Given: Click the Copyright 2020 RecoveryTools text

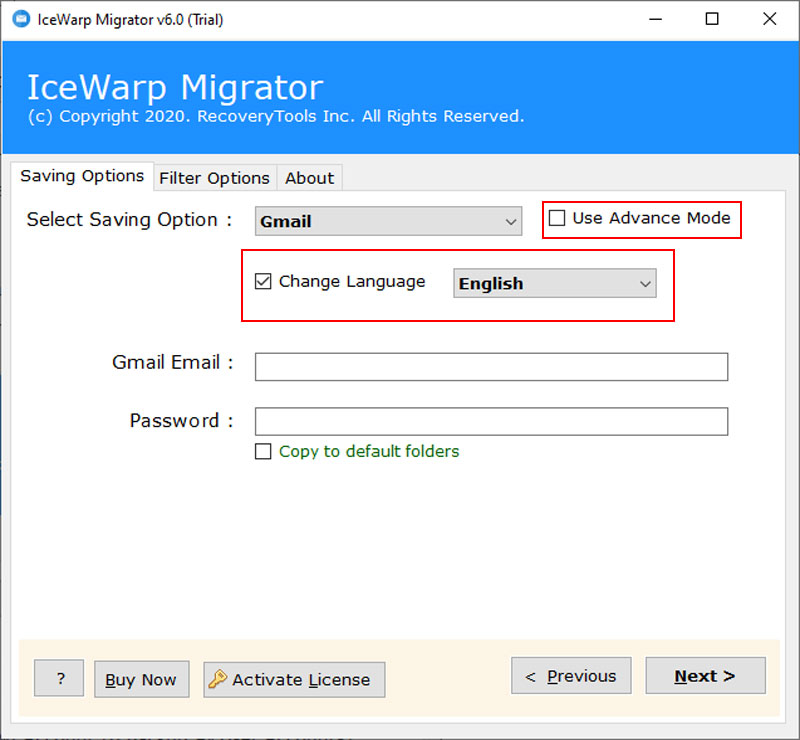Looking at the screenshot, I should pyautogui.click(x=276, y=116).
